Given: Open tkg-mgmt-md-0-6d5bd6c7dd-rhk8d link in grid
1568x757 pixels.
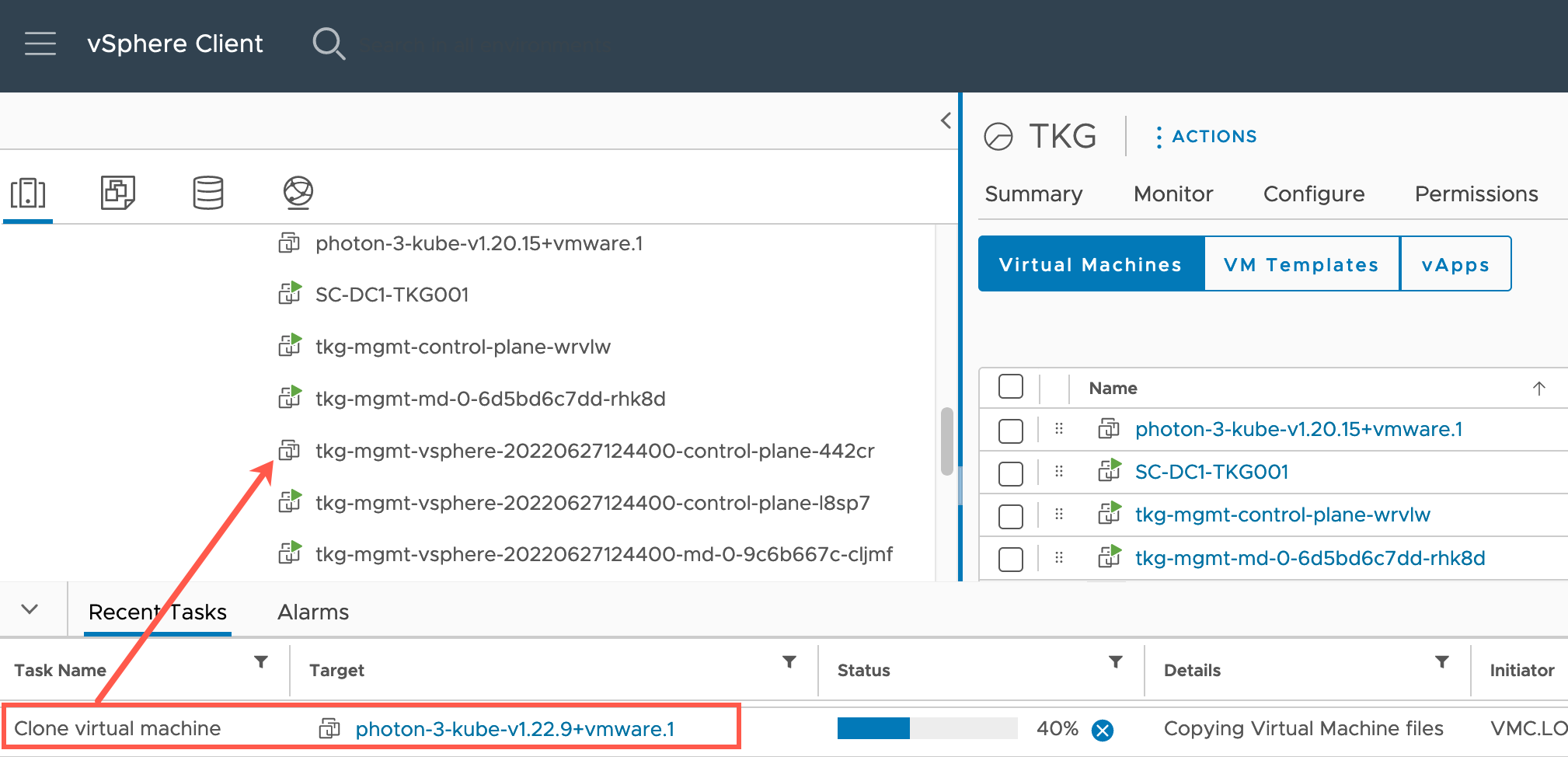Looking at the screenshot, I should pyautogui.click(x=1310, y=558).
